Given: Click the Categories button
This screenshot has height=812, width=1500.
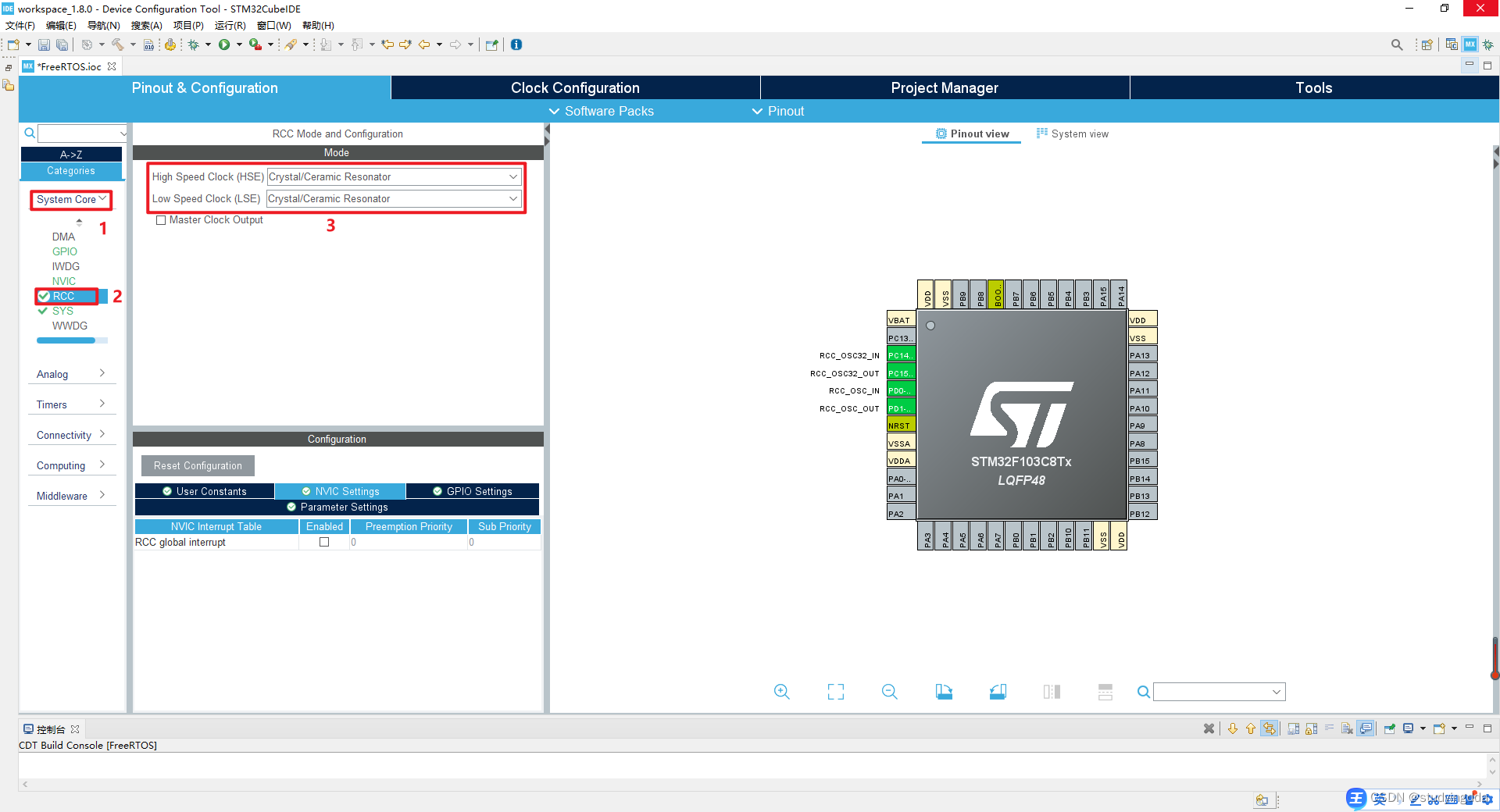Looking at the screenshot, I should (71, 170).
